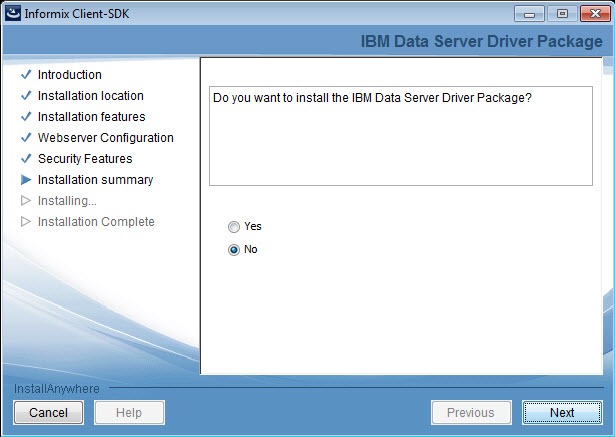Click the checkmark next to Webserver Configuration
Viewport: 615px width, 437px height.
pos(26,138)
